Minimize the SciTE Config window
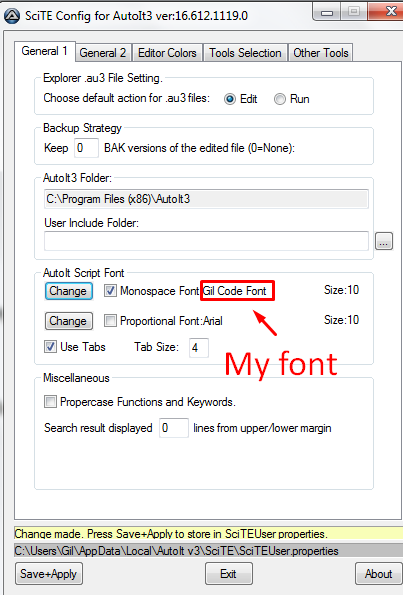Screen dimensions: 403x595 (327, 12)
